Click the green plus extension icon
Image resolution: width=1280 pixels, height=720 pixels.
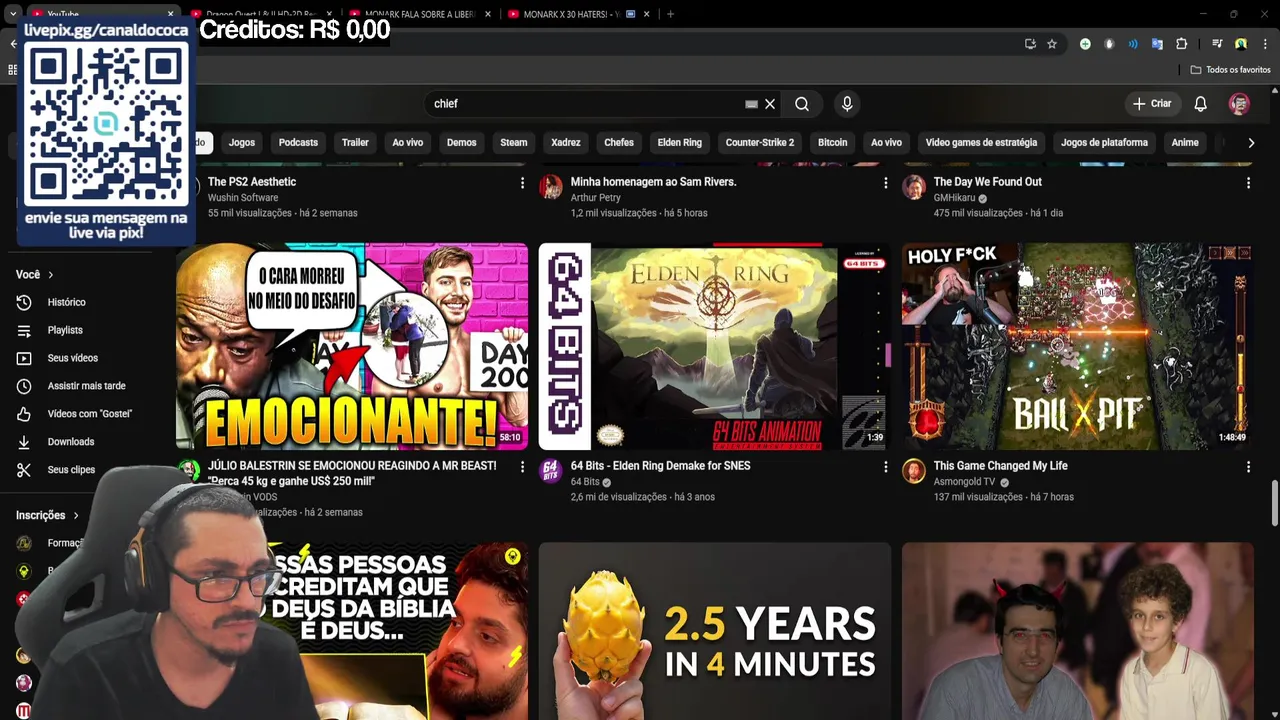click(x=1085, y=44)
